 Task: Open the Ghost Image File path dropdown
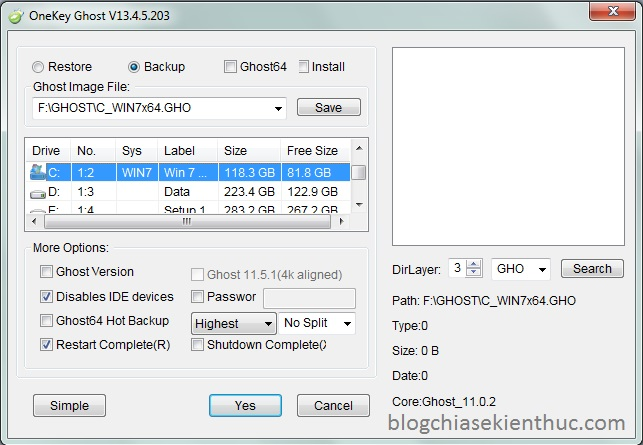coord(278,108)
